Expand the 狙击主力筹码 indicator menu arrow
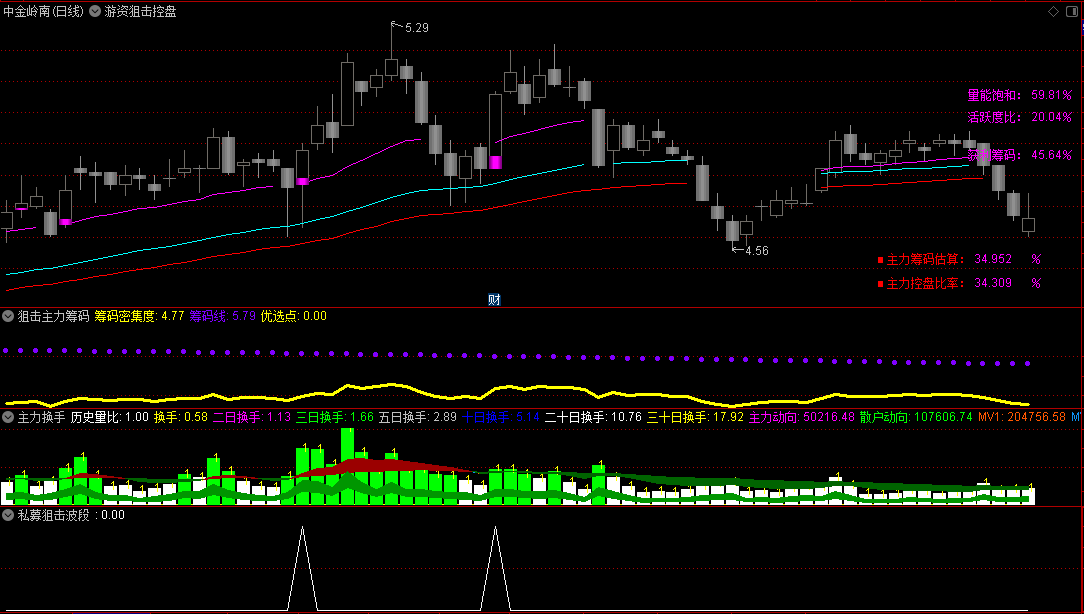 8,317
